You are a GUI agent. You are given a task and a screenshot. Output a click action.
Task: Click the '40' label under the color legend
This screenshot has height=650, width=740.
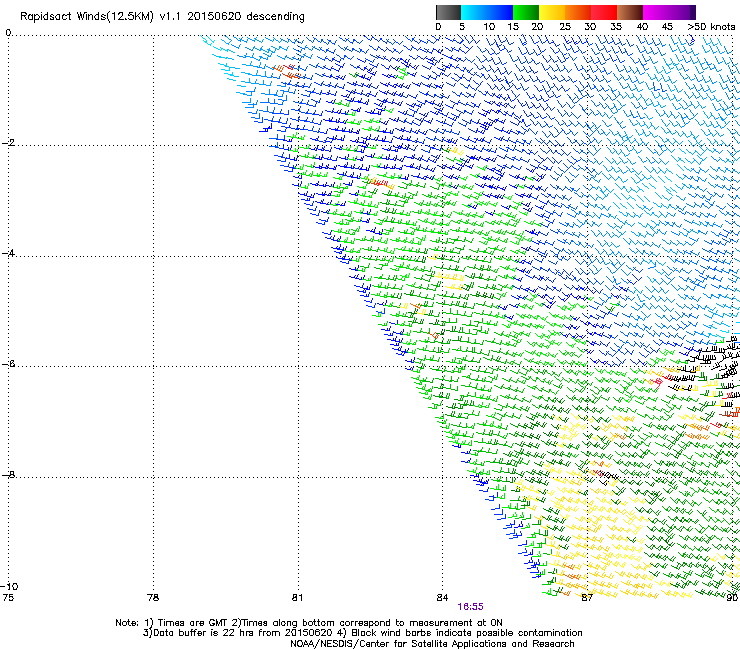[642, 27]
